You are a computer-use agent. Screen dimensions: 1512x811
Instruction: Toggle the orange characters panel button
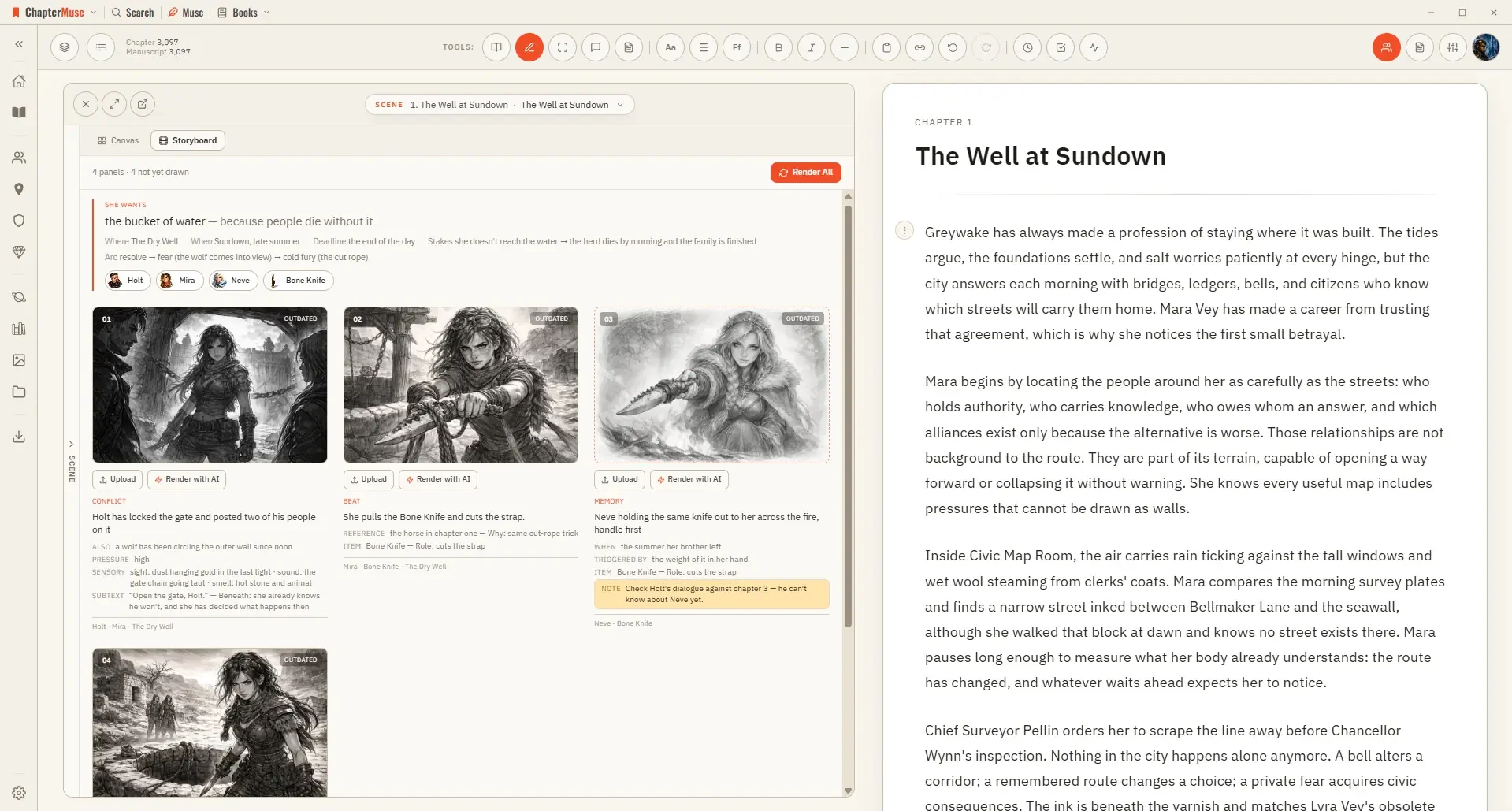click(1387, 47)
